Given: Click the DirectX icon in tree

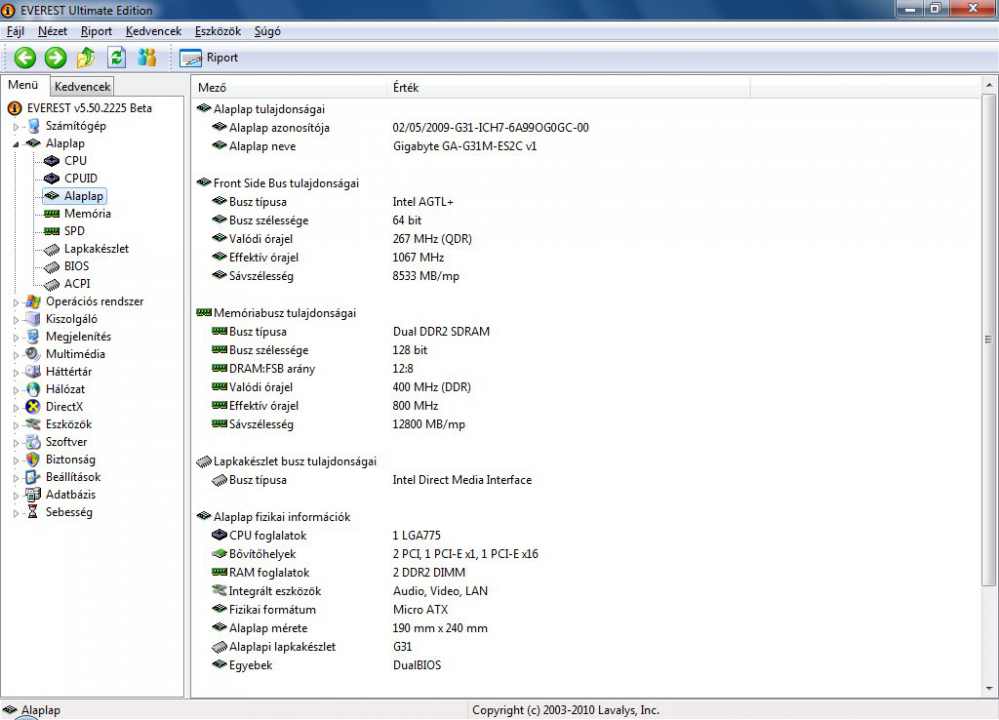Looking at the screenshot, I should pos(33,407).
